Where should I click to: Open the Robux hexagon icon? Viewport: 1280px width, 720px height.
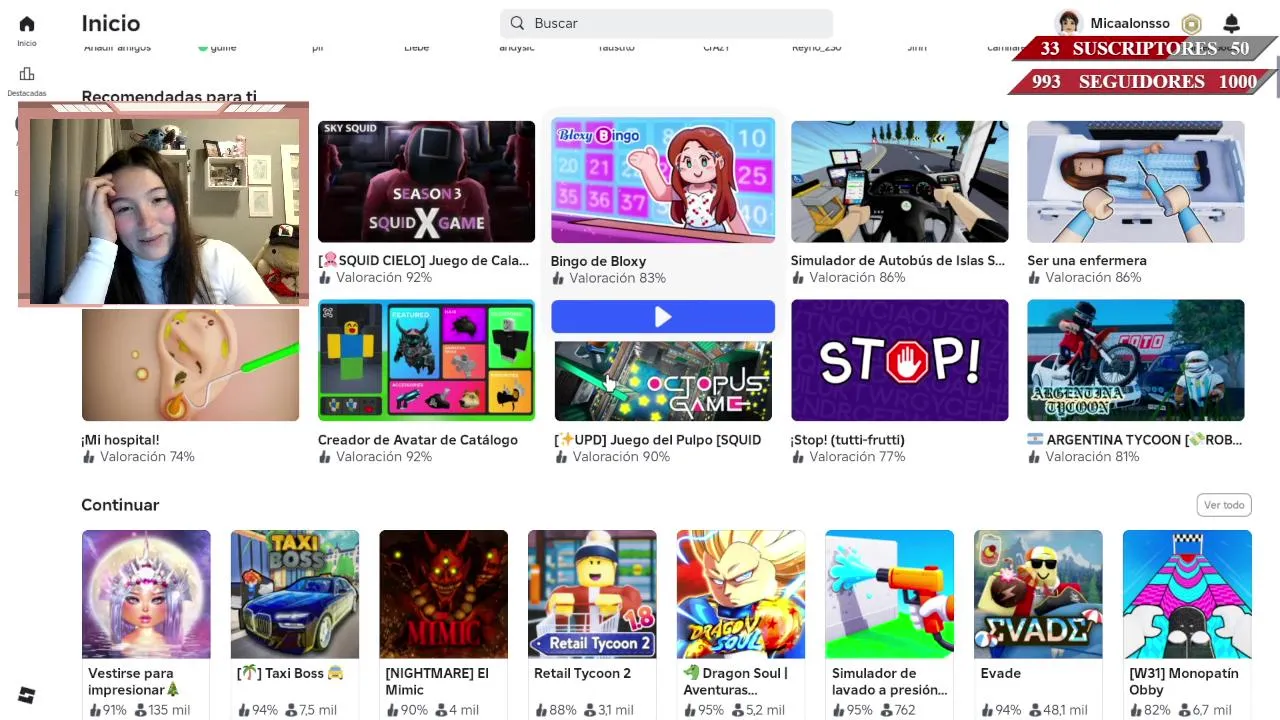click(x=1191, y=24)
